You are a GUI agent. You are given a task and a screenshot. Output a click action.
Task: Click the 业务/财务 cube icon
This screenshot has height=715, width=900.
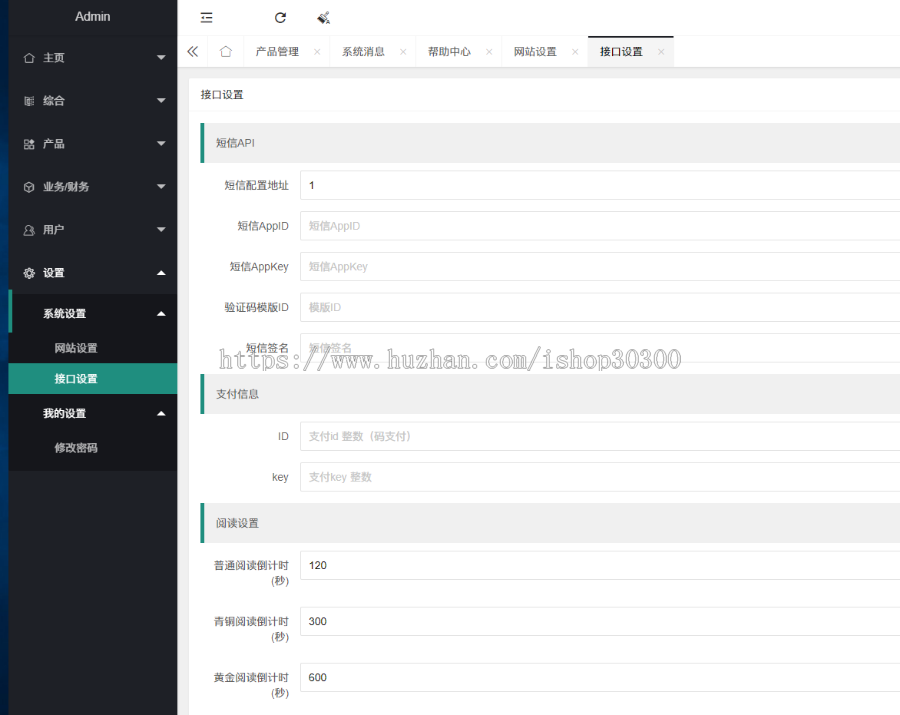click(x=29, y=187)
